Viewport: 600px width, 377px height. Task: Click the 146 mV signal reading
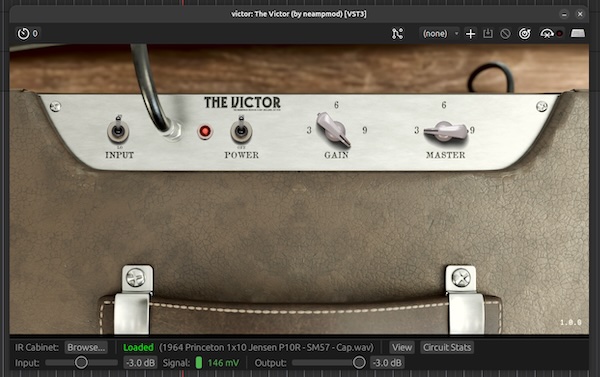[223, 362]
